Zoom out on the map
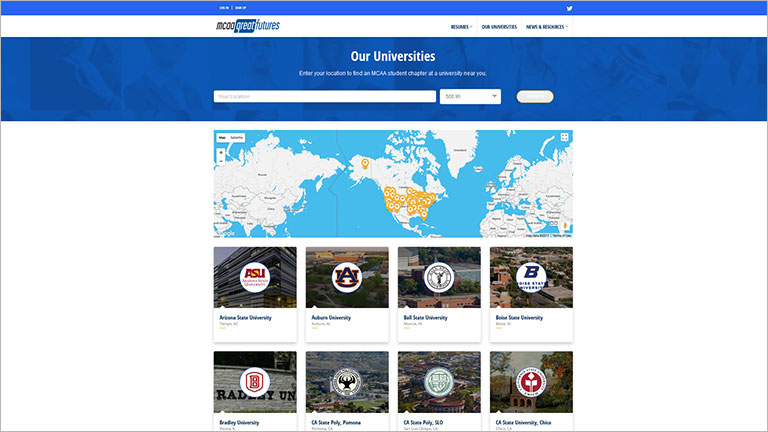Screen dimensions: 768x432 (x=221, y=161)
